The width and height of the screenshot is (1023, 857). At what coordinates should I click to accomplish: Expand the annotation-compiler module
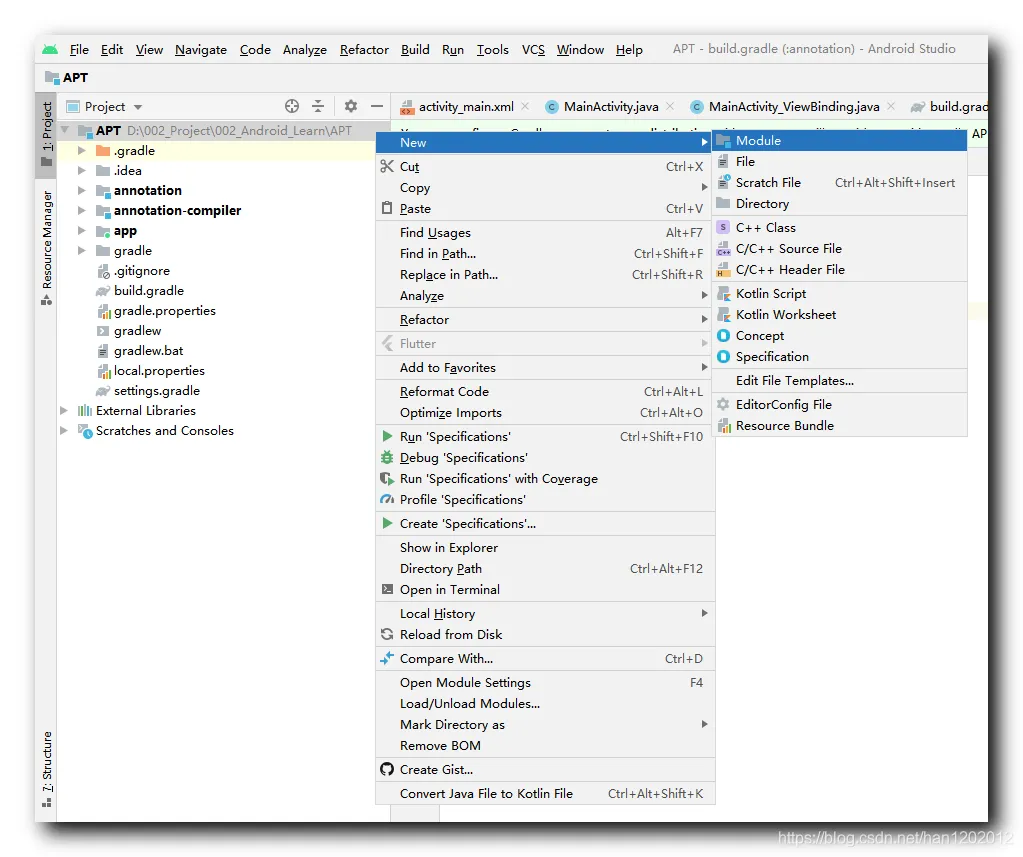click(x=82, y=211)
